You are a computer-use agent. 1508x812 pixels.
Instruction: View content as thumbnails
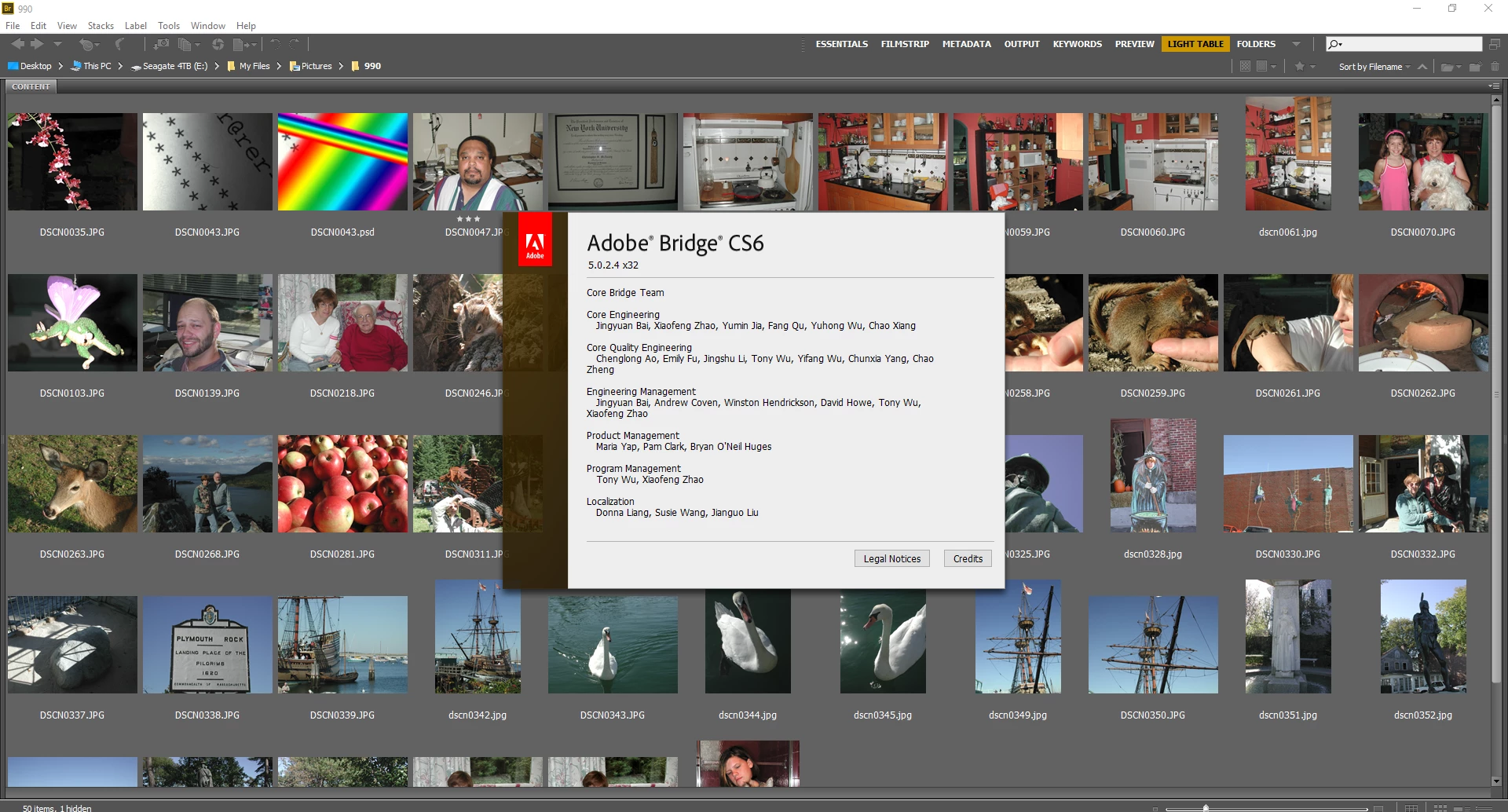coord(1440,808)
